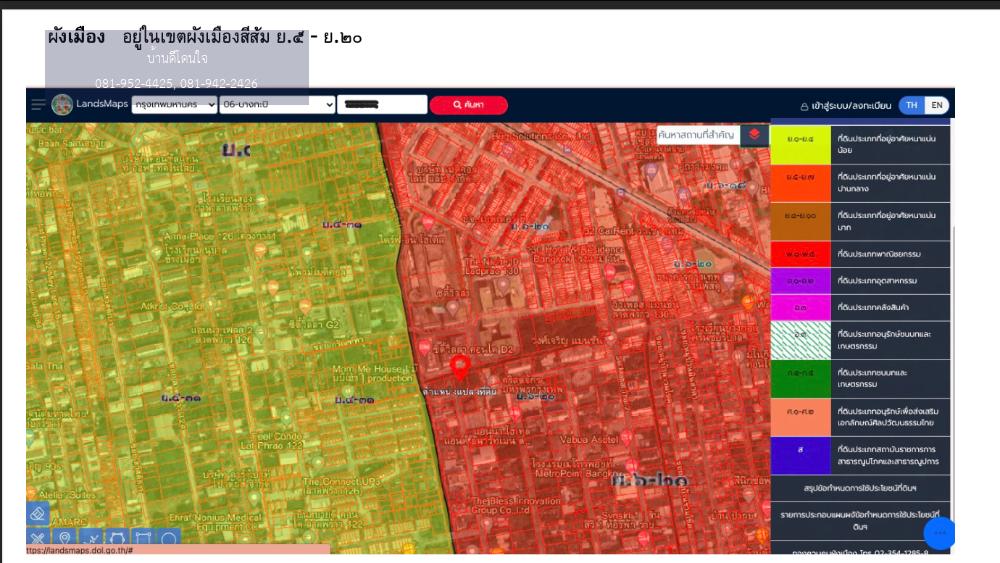Screen dimensions: 1000x563
Task: Open the map layers stack icon
Action: coord(754,134)
